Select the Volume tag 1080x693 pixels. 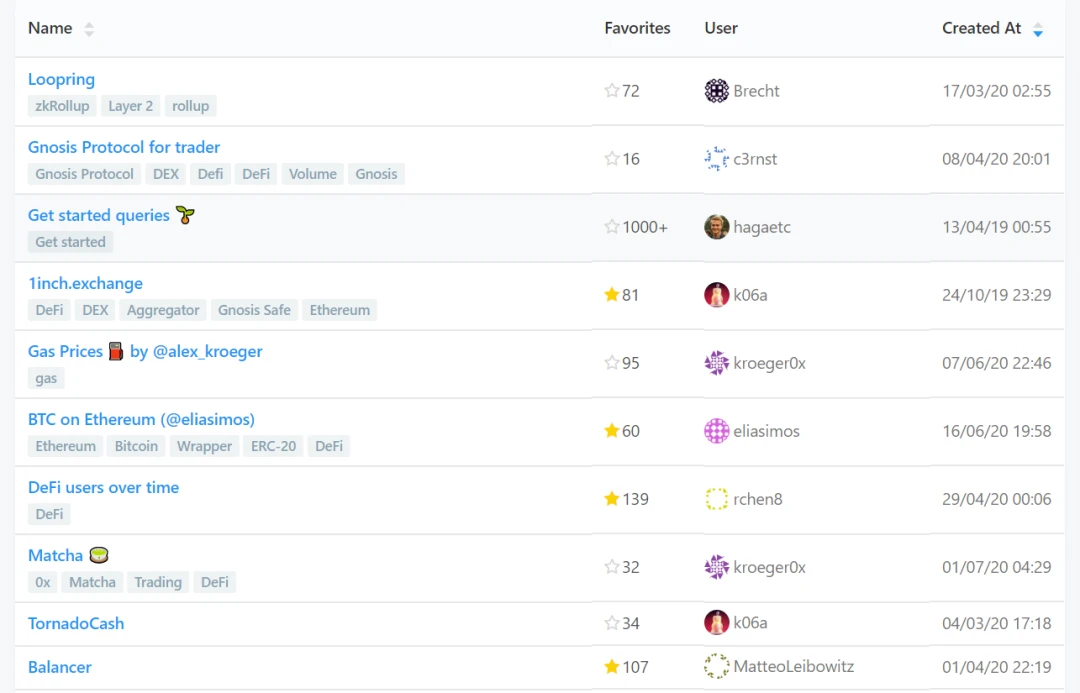313,174
